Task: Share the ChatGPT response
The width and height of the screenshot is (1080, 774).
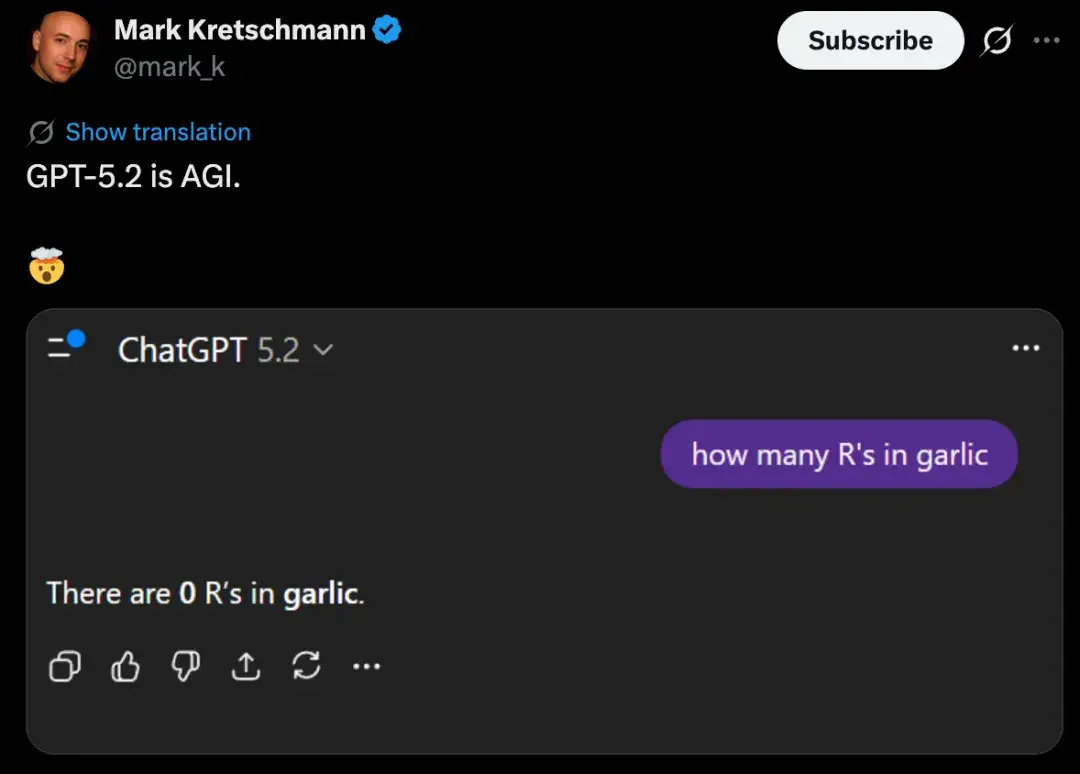Action: [x=246, y=666]
